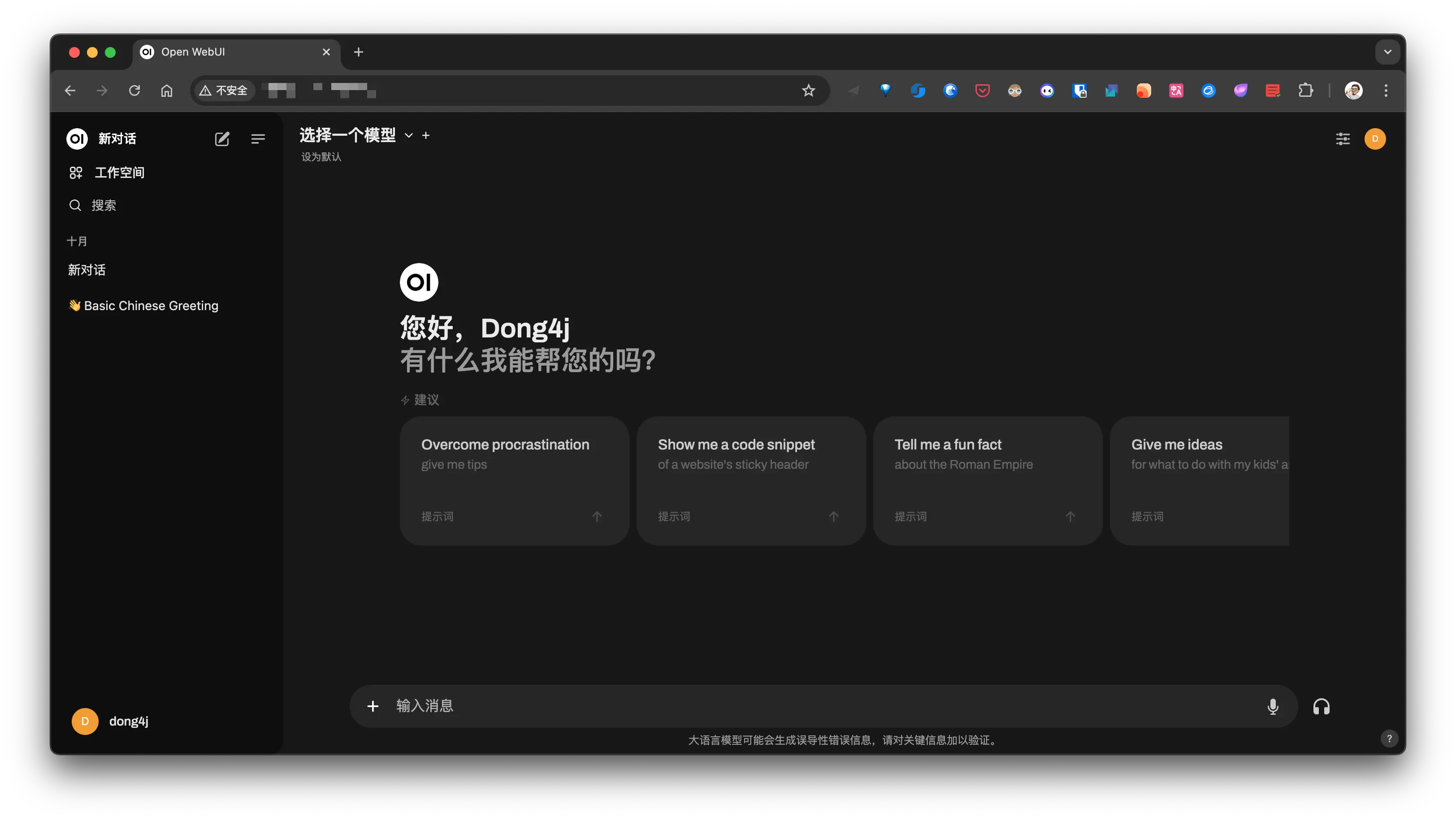This screenshot has width=1456, height=821.
Task: Start a call with headphones icon
Action: coord(1321,706)
